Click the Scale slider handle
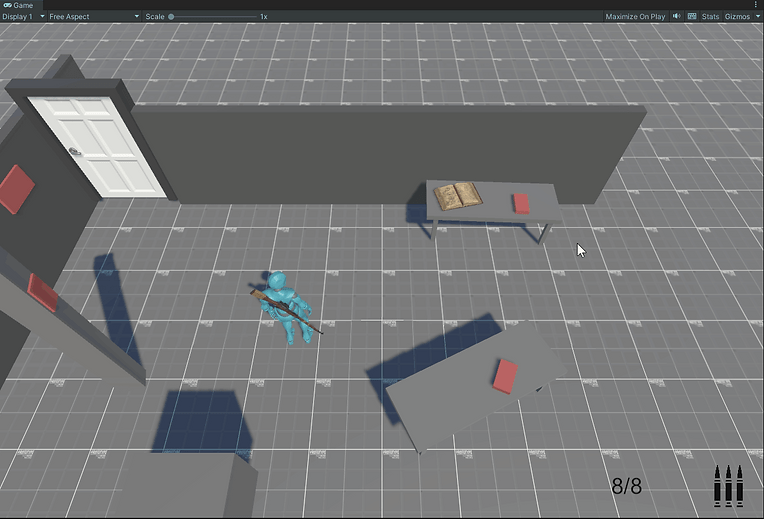The width and height of the screenshot is (764, 519). 171,17
